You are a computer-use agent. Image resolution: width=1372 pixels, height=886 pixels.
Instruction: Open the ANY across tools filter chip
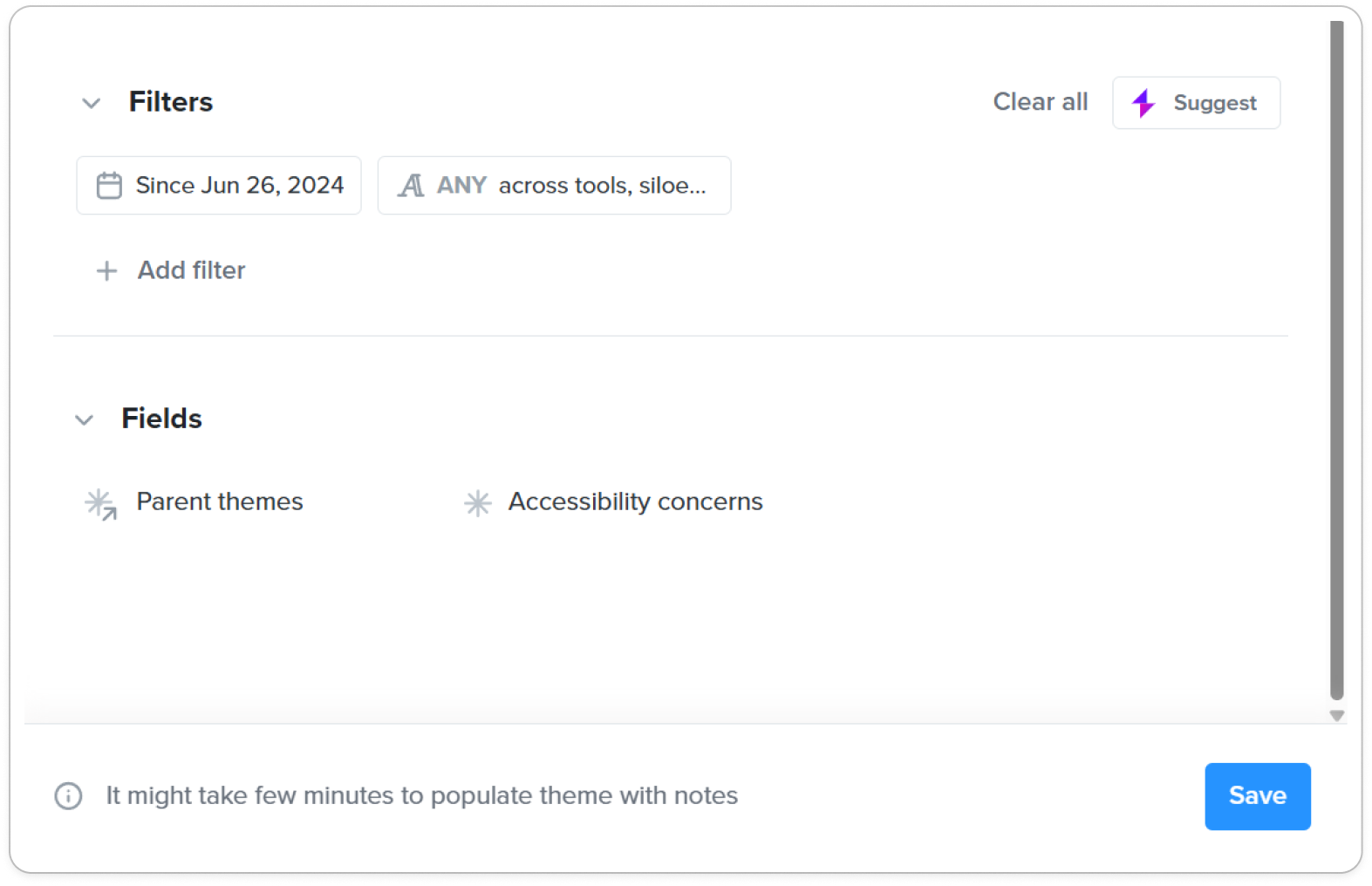[x=554, y=185]
